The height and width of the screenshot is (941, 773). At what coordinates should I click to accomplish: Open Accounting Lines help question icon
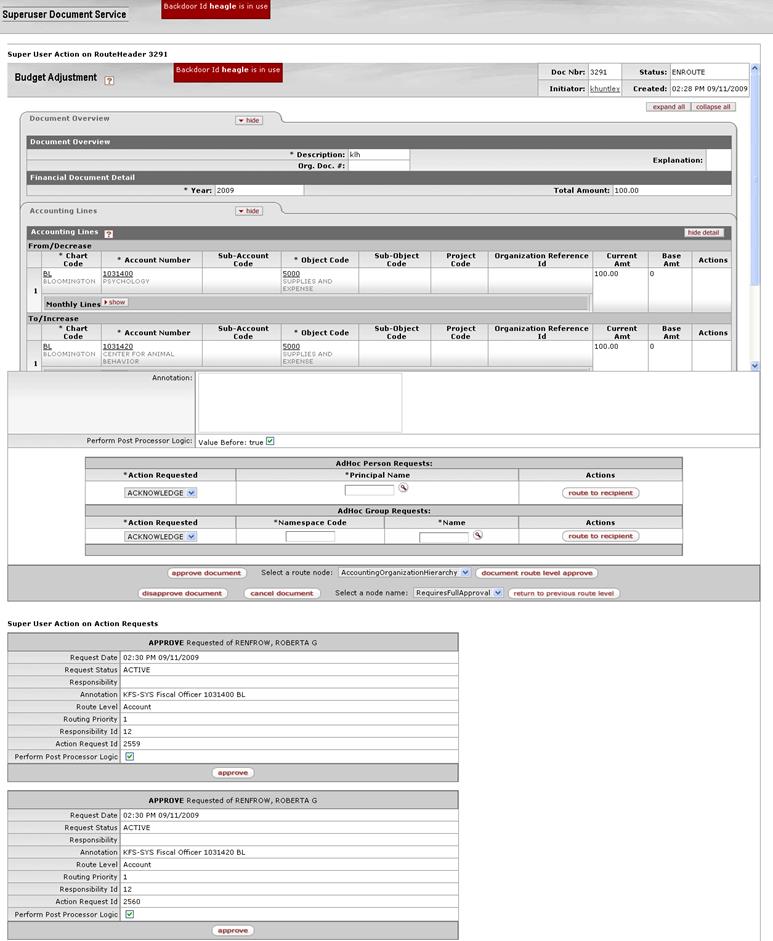(x=109, y=233)
